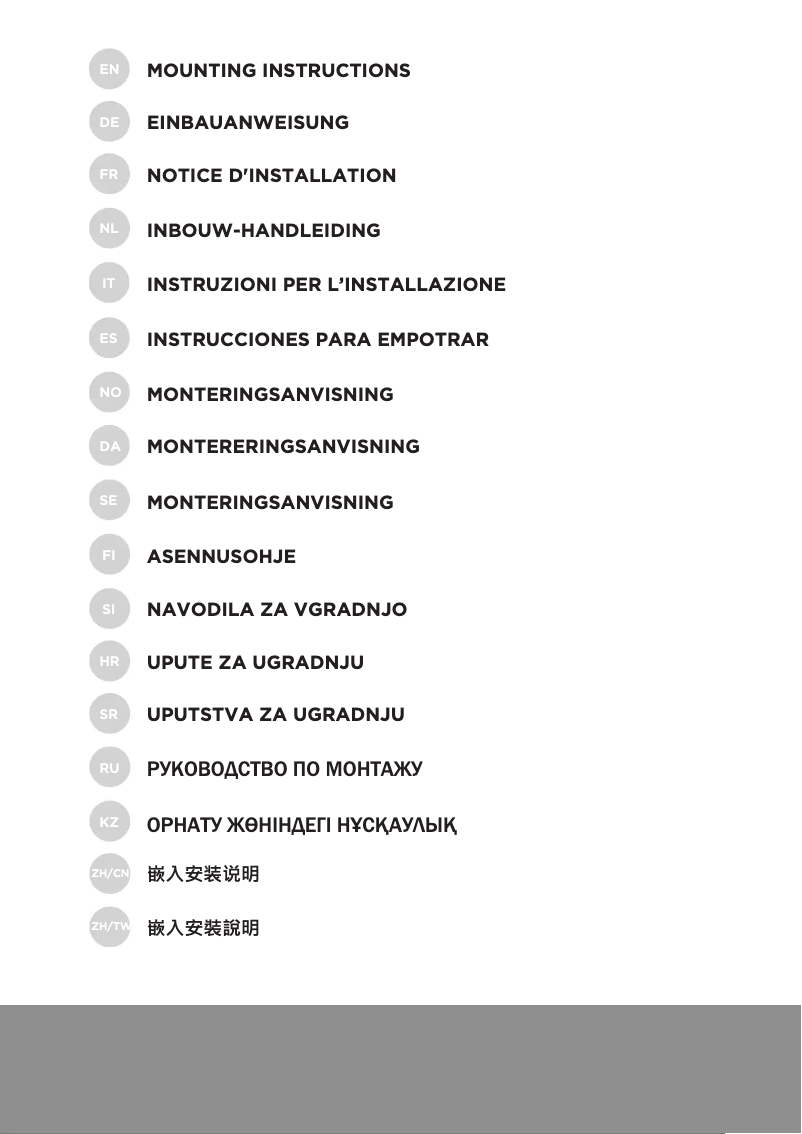Click the NL language badge
This screenshot has width=802, height=1134.
point(109,230)
